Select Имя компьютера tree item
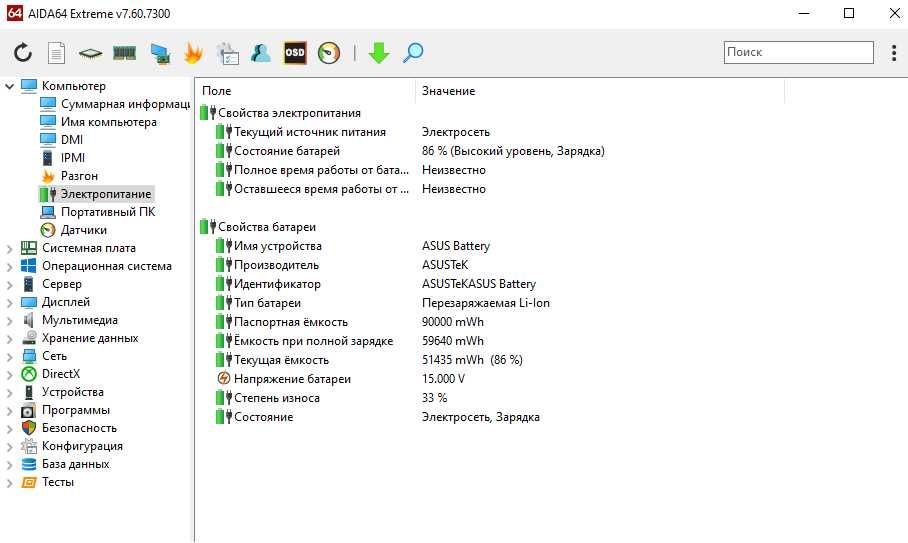This screenshot has height=543, width=908. [98, 122]
